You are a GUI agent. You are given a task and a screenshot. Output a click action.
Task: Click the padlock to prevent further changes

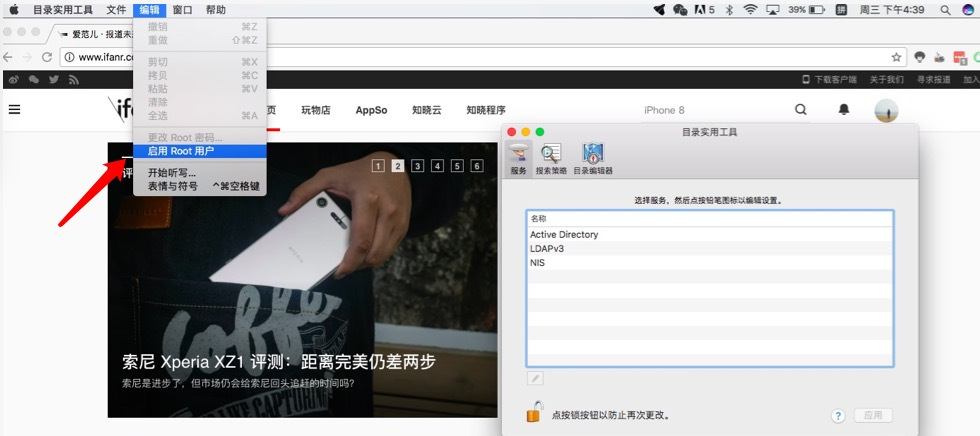click(x=534, y=412)
